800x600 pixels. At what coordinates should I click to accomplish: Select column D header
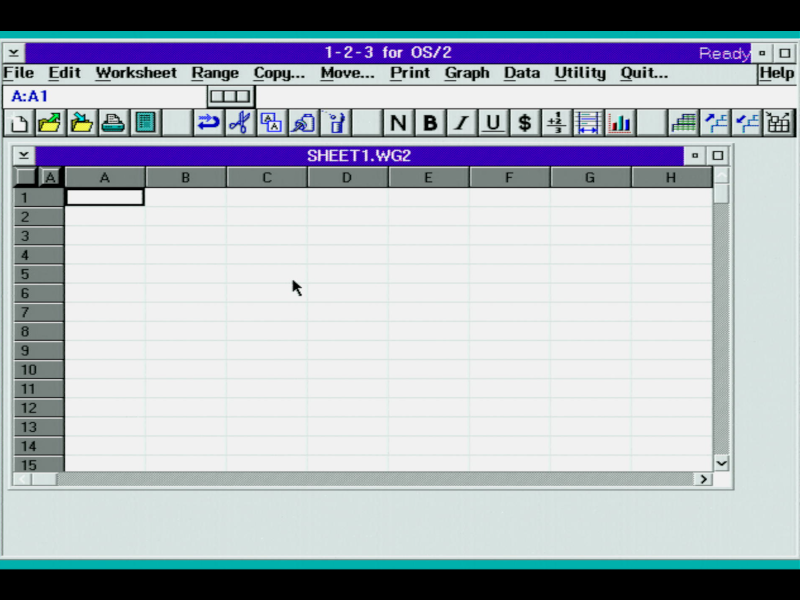pyautogui.click(x=347, y=178)
